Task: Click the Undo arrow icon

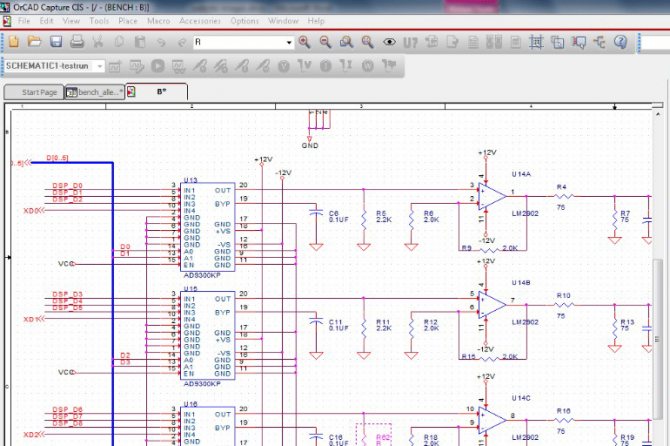Action: click(x=161, y=42)
